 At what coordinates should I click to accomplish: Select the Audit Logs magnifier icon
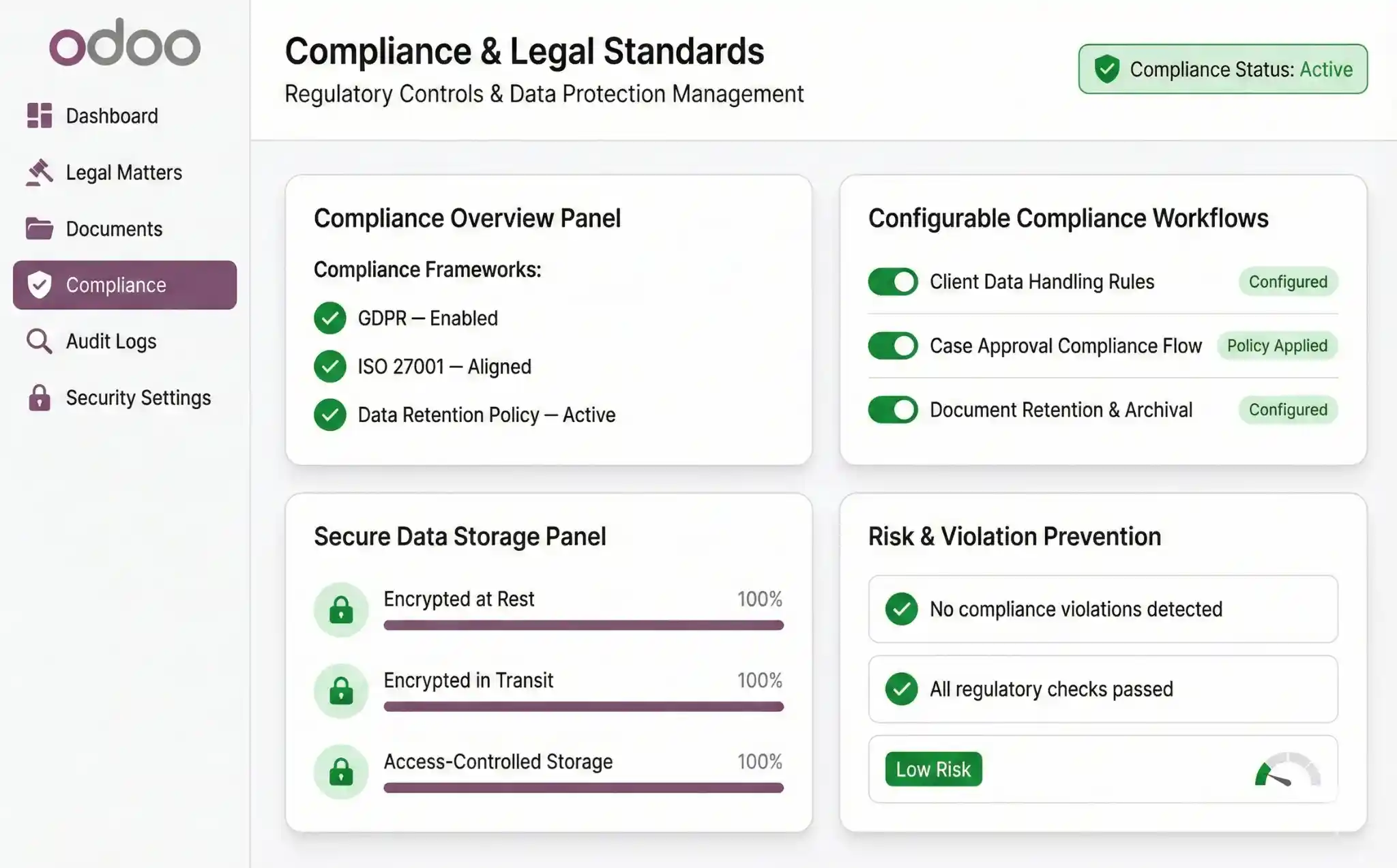(39, 341)
